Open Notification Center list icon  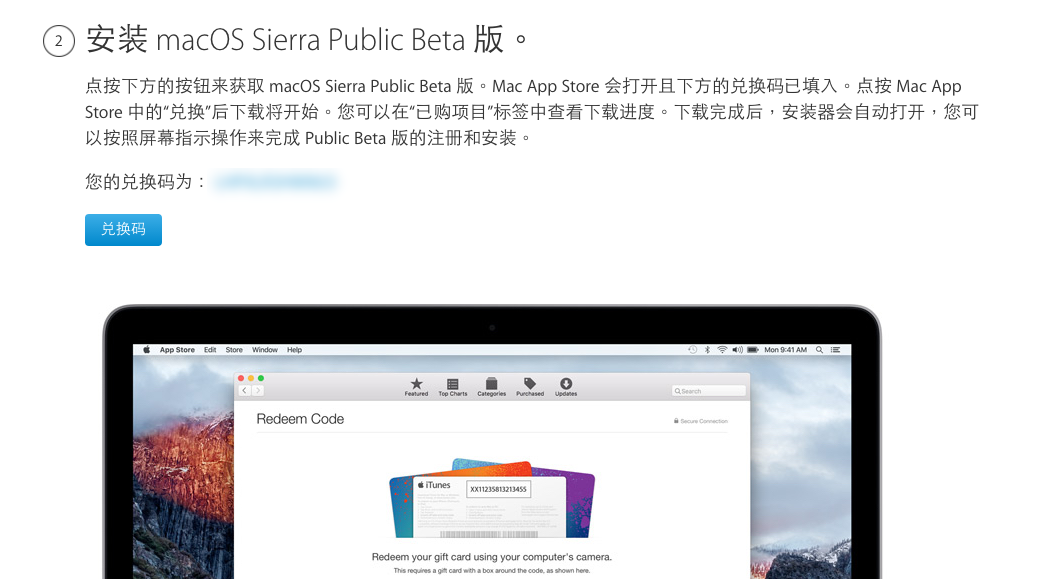(835, 349)
